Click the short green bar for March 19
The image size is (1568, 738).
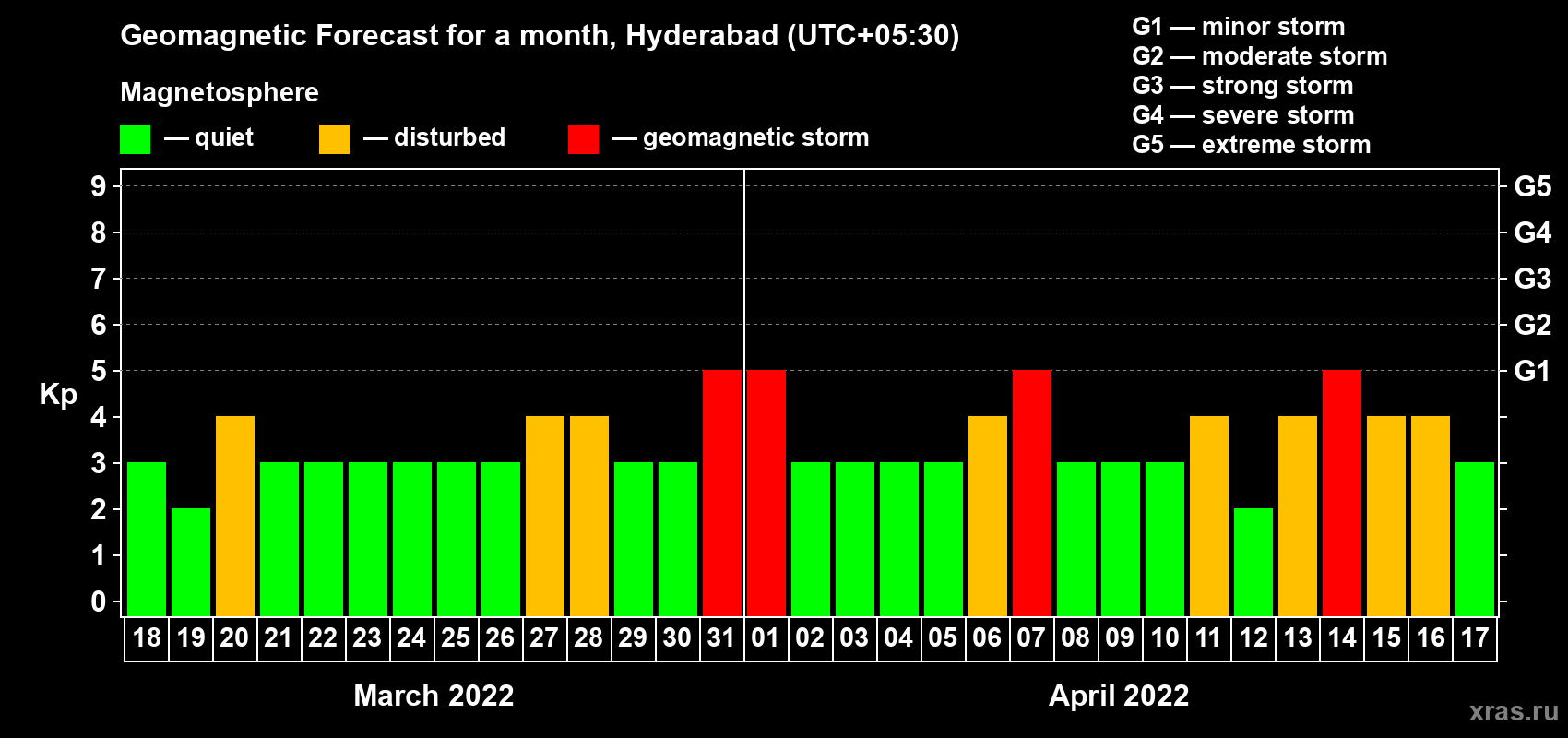pos(191,562)
